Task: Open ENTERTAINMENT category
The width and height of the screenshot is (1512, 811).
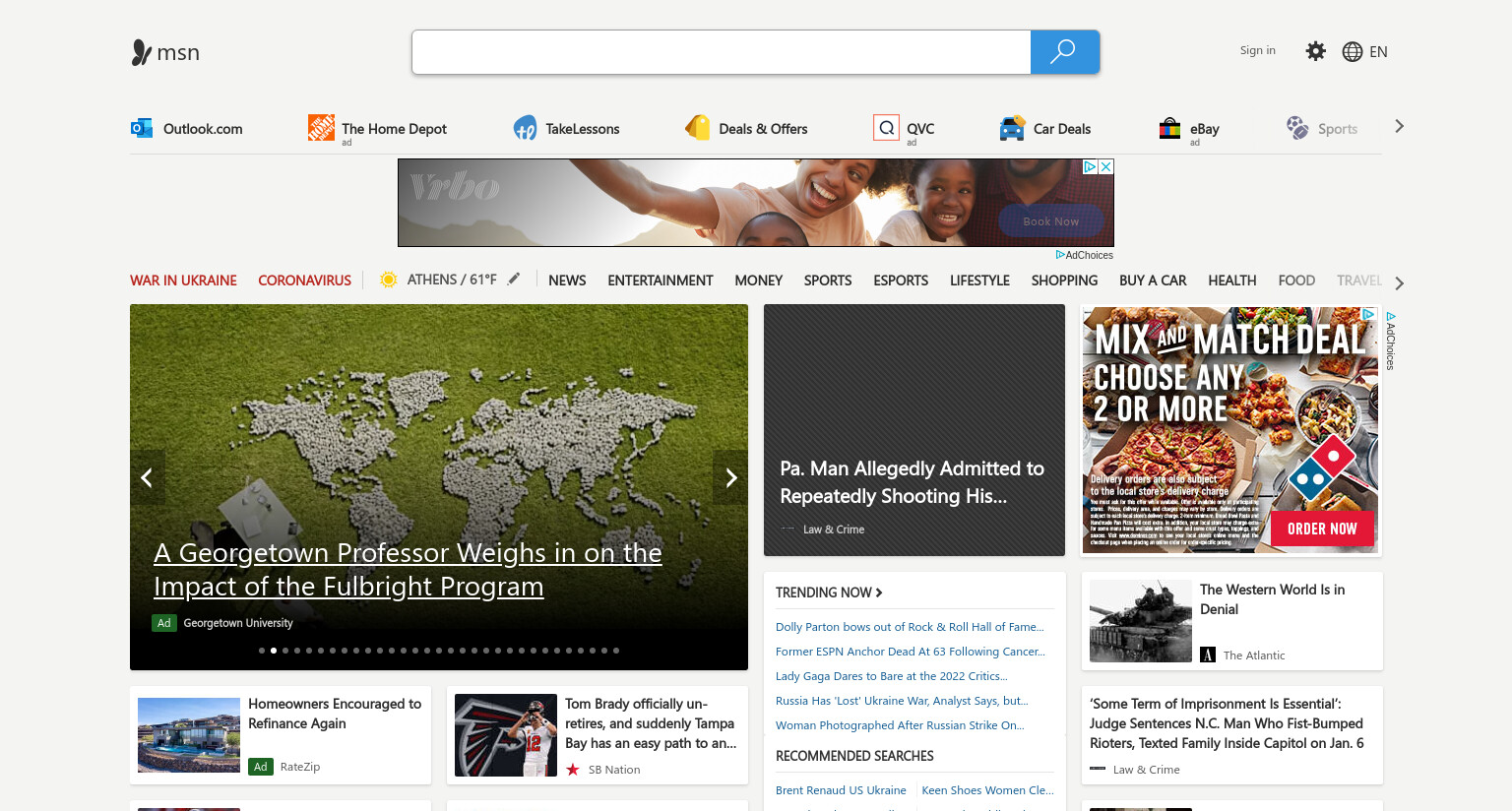Action: tap(661, 281)
